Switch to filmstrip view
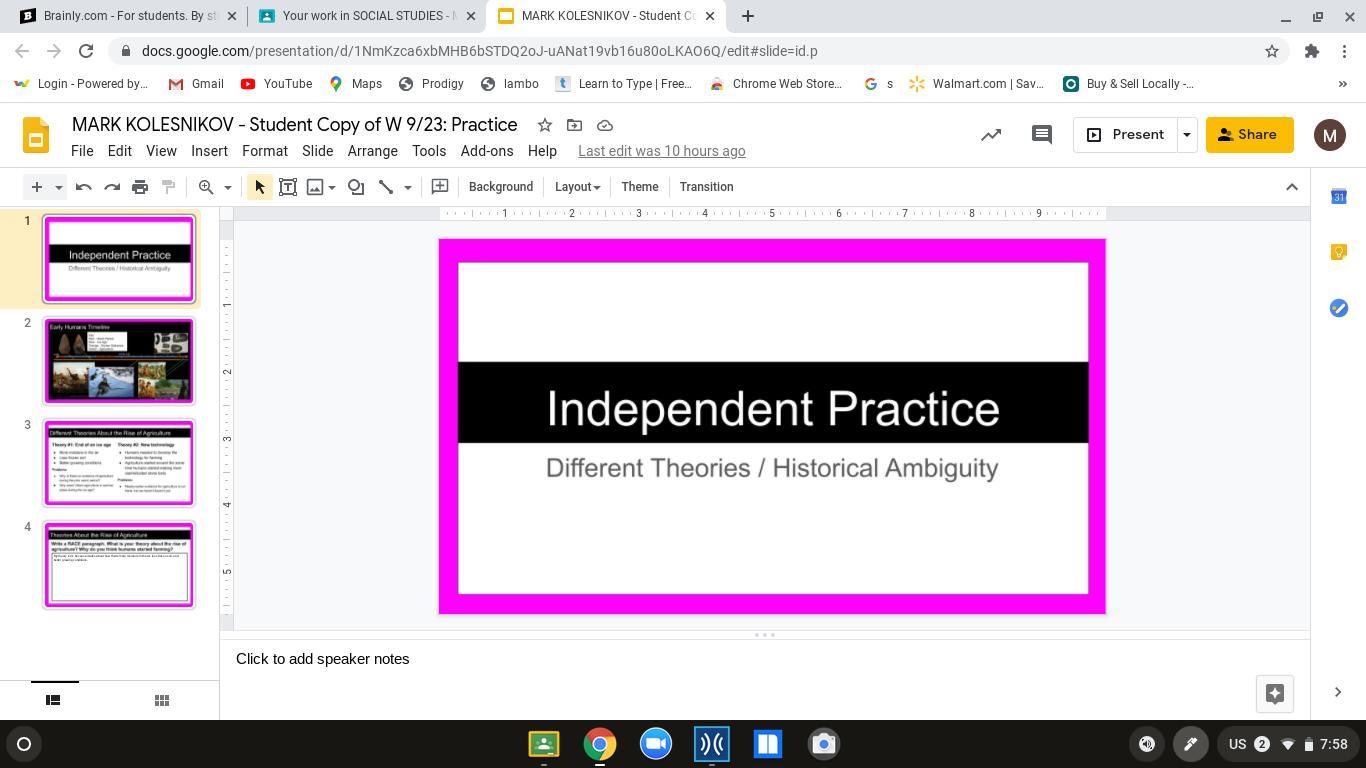This screenshot has width=1366, height=768. point(54,700)
